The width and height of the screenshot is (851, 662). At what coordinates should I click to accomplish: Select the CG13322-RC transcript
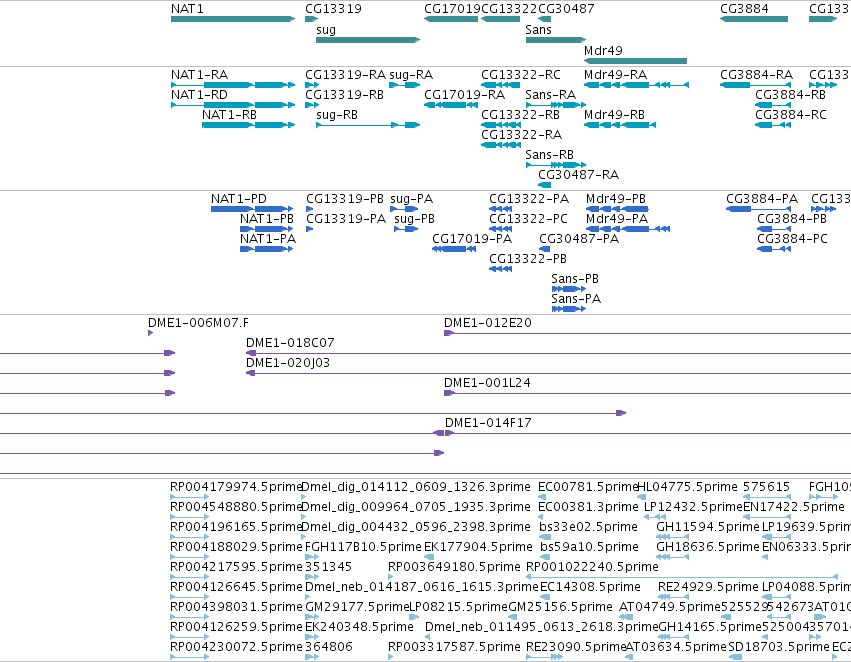501,85
